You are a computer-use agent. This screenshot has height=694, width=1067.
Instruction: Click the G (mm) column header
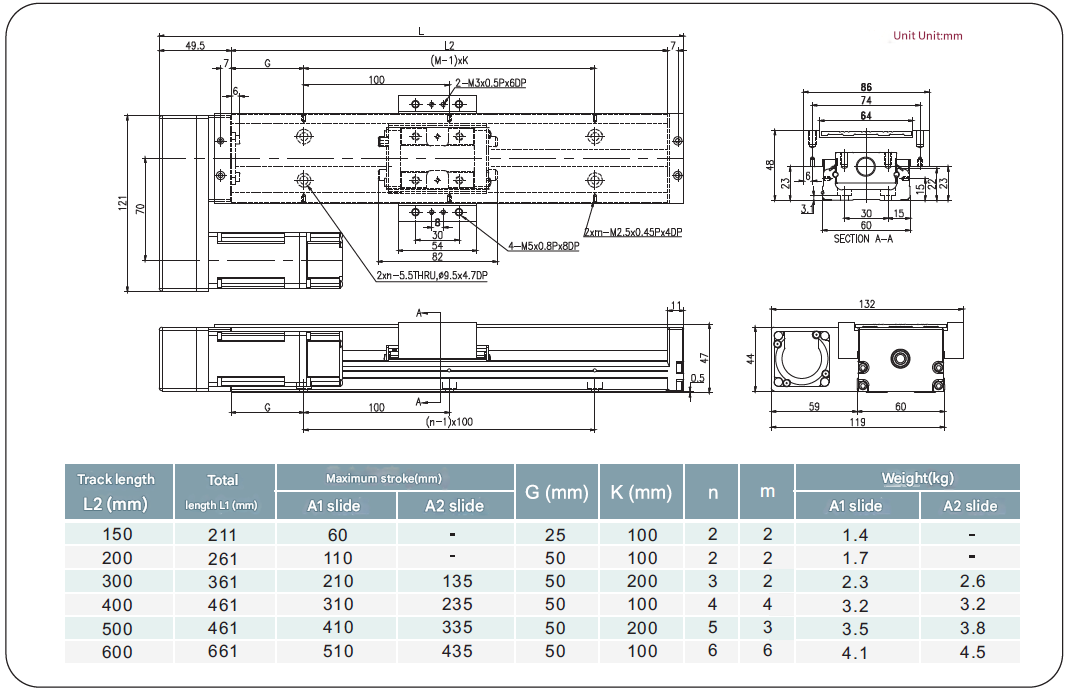[x=555, y=492]
